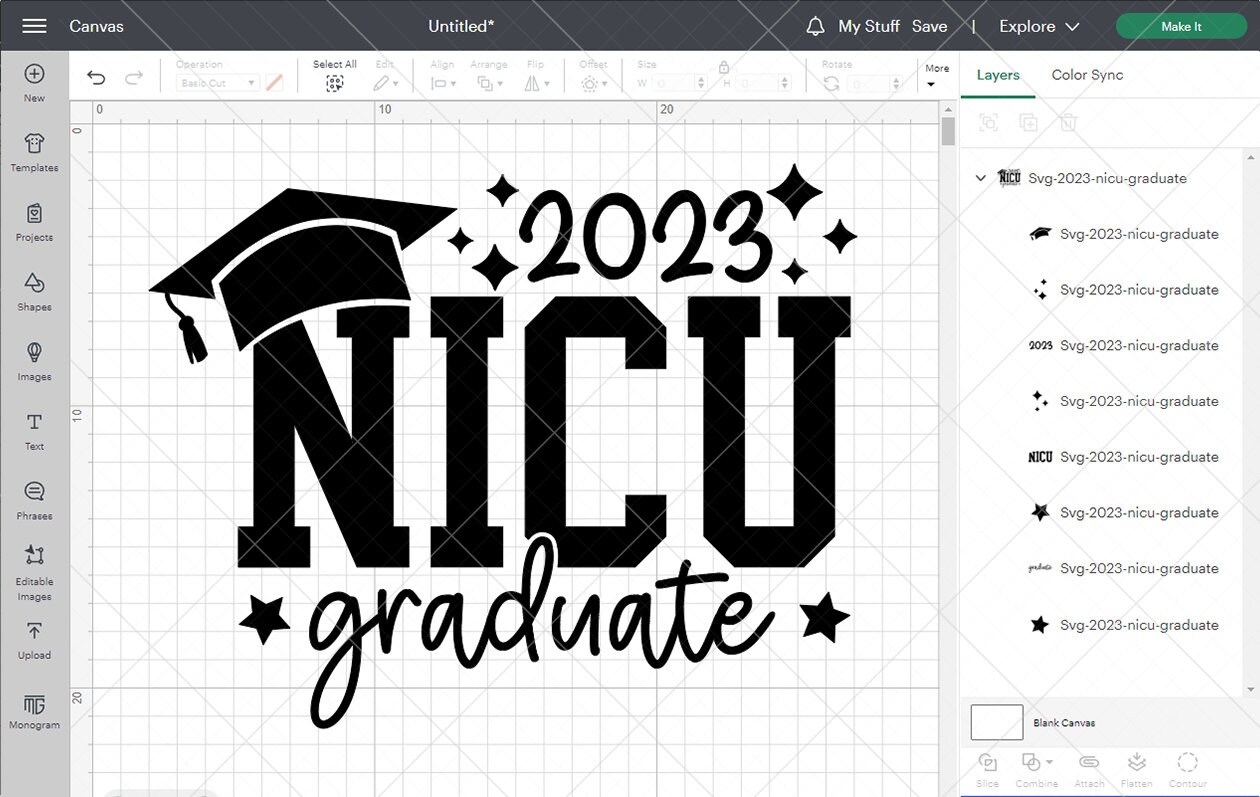
Task: Click the Attach icon below Layers panel
Action: pos(1089,765)
